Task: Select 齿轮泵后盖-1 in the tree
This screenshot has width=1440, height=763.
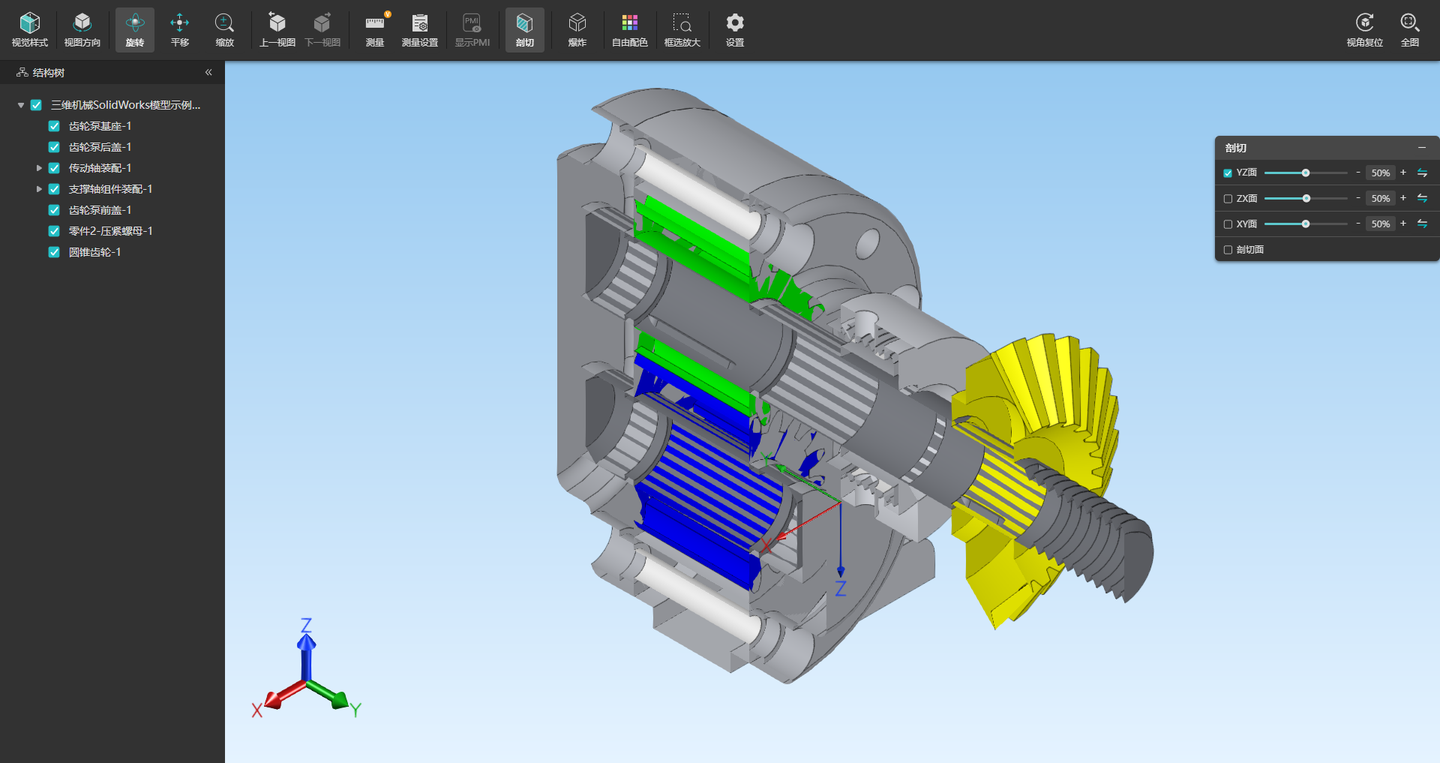Action: pyautogui.click(x=100, y=147)
